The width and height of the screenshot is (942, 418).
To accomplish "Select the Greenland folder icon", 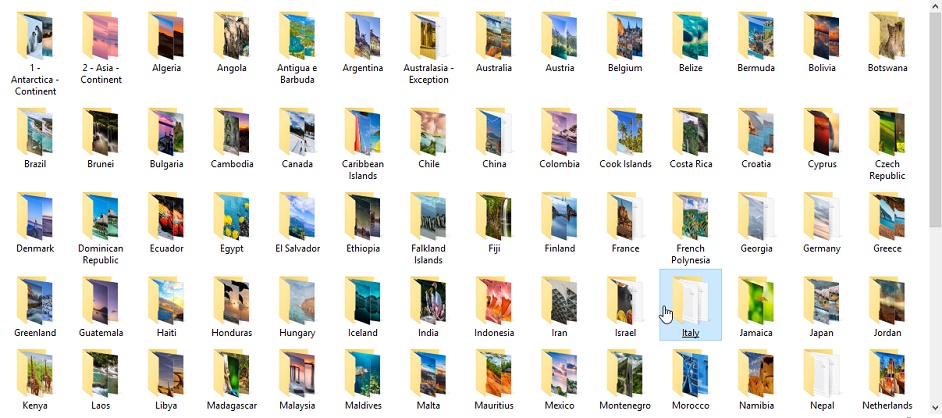I will [x=35, y=300].
